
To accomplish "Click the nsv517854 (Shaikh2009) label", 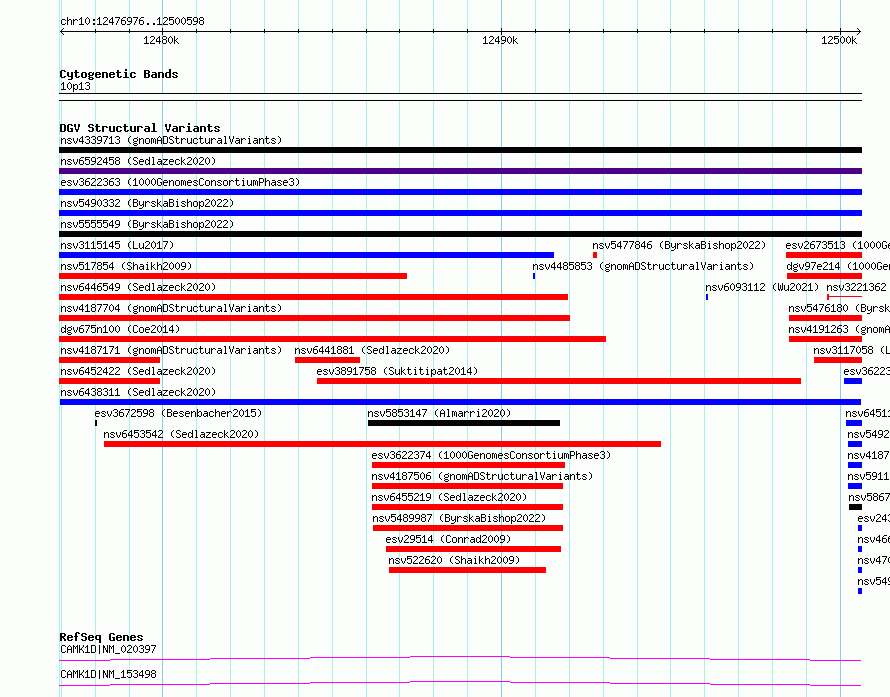I will (126, 266).
